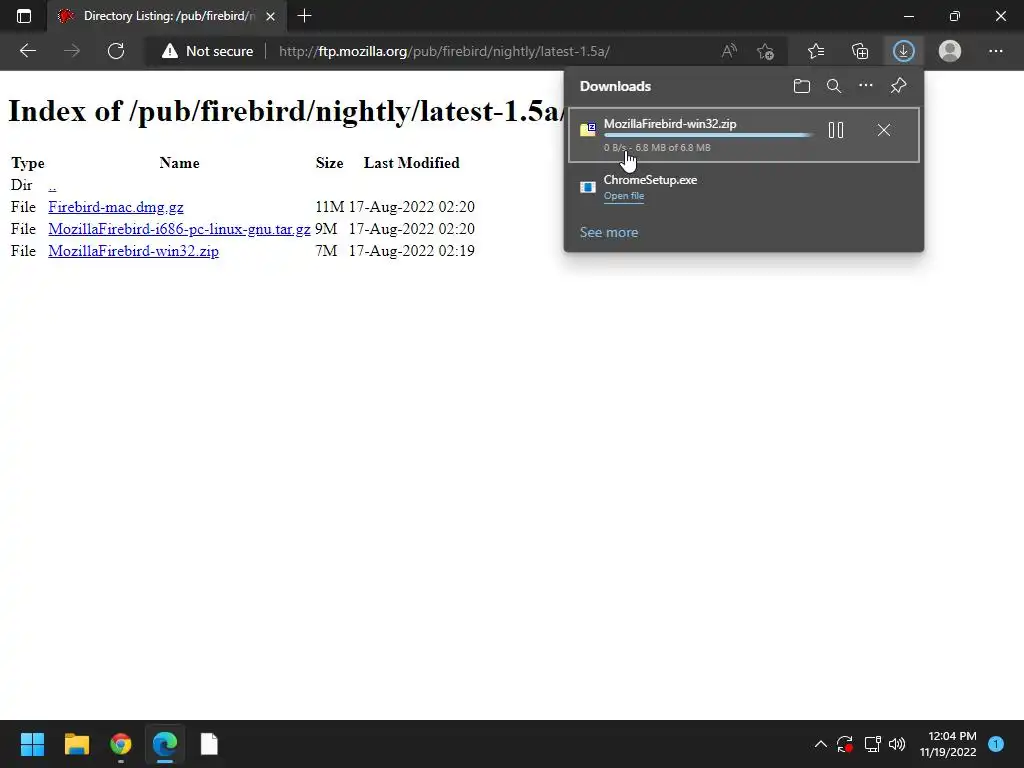Click MozillaFirebird-win32.zip link in listing
The width and height of the screenshot is (1024, 768).
(133, 251)
